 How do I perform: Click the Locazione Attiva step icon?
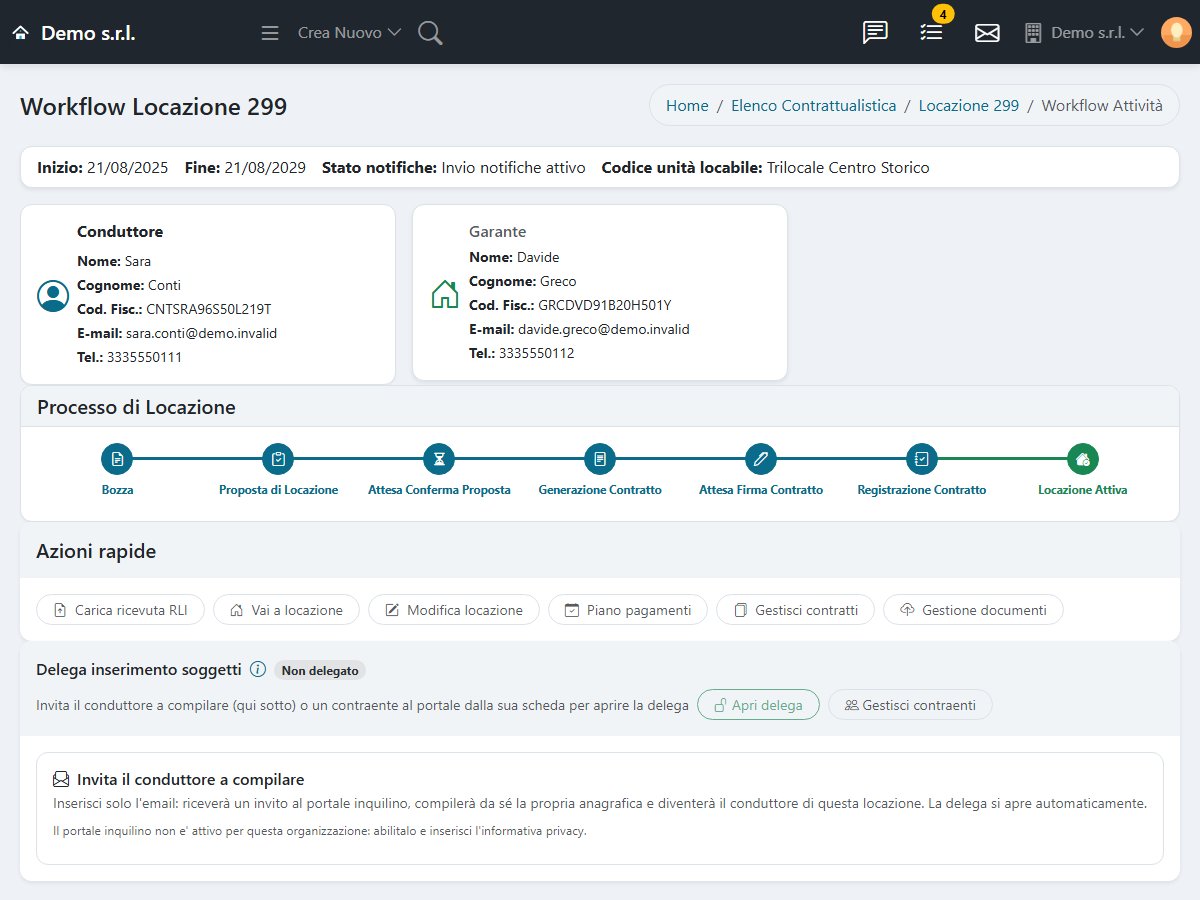[x=1083, y=459]
